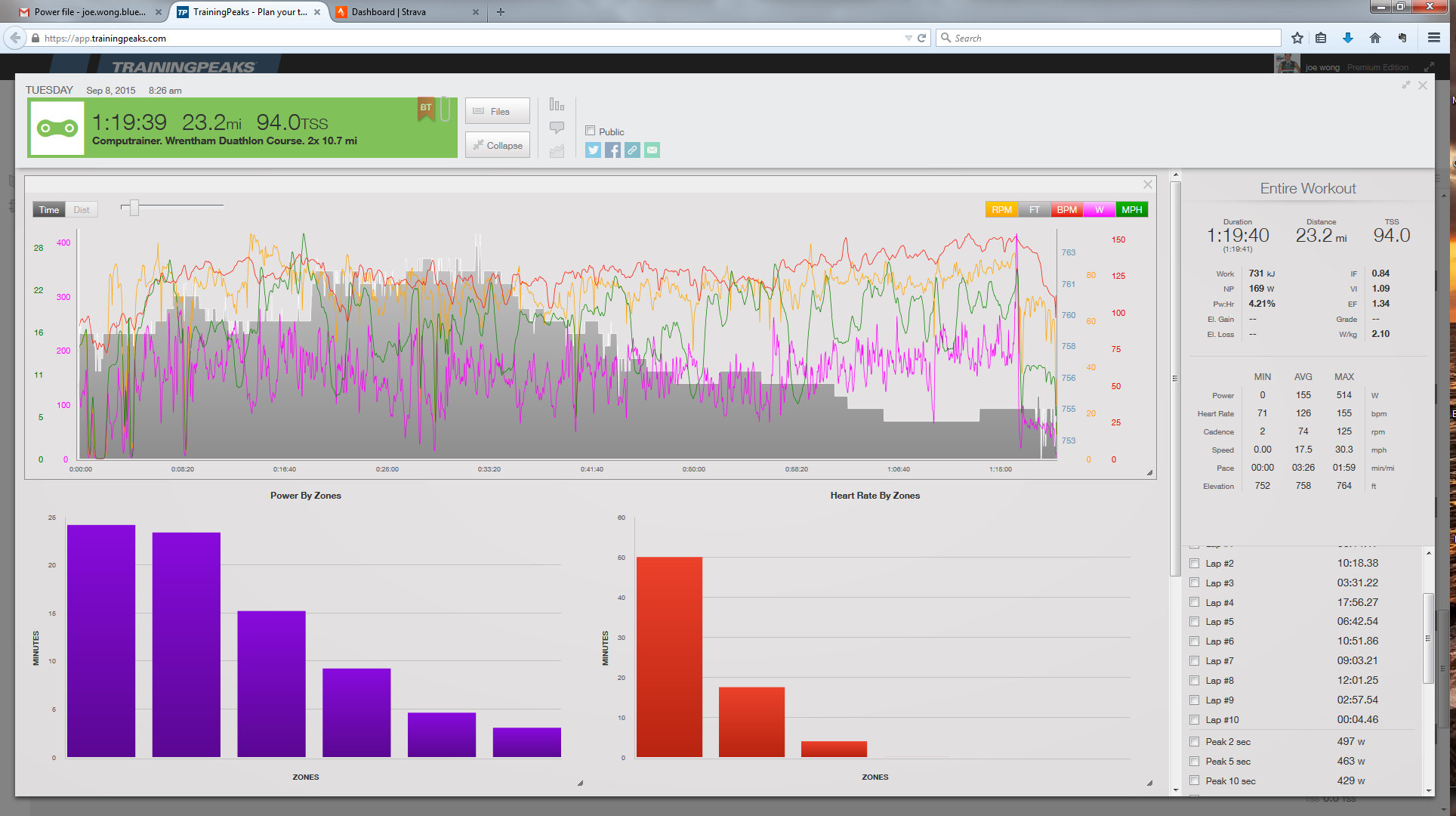The image size is (1456, 816).
Task: Click the bar chart summary icon
Action: coord(557,105)
